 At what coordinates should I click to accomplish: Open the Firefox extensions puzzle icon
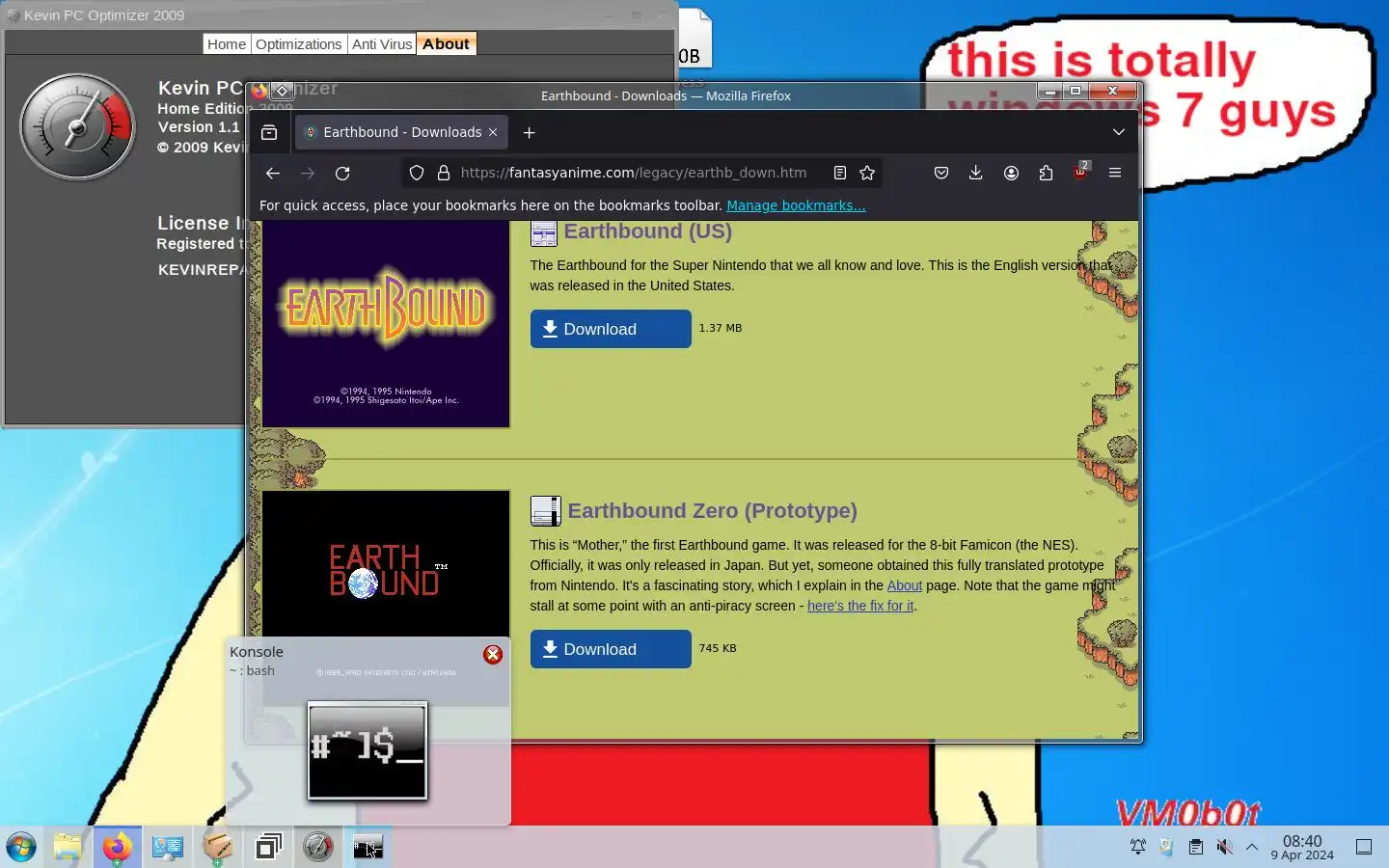coord(1046,173)
